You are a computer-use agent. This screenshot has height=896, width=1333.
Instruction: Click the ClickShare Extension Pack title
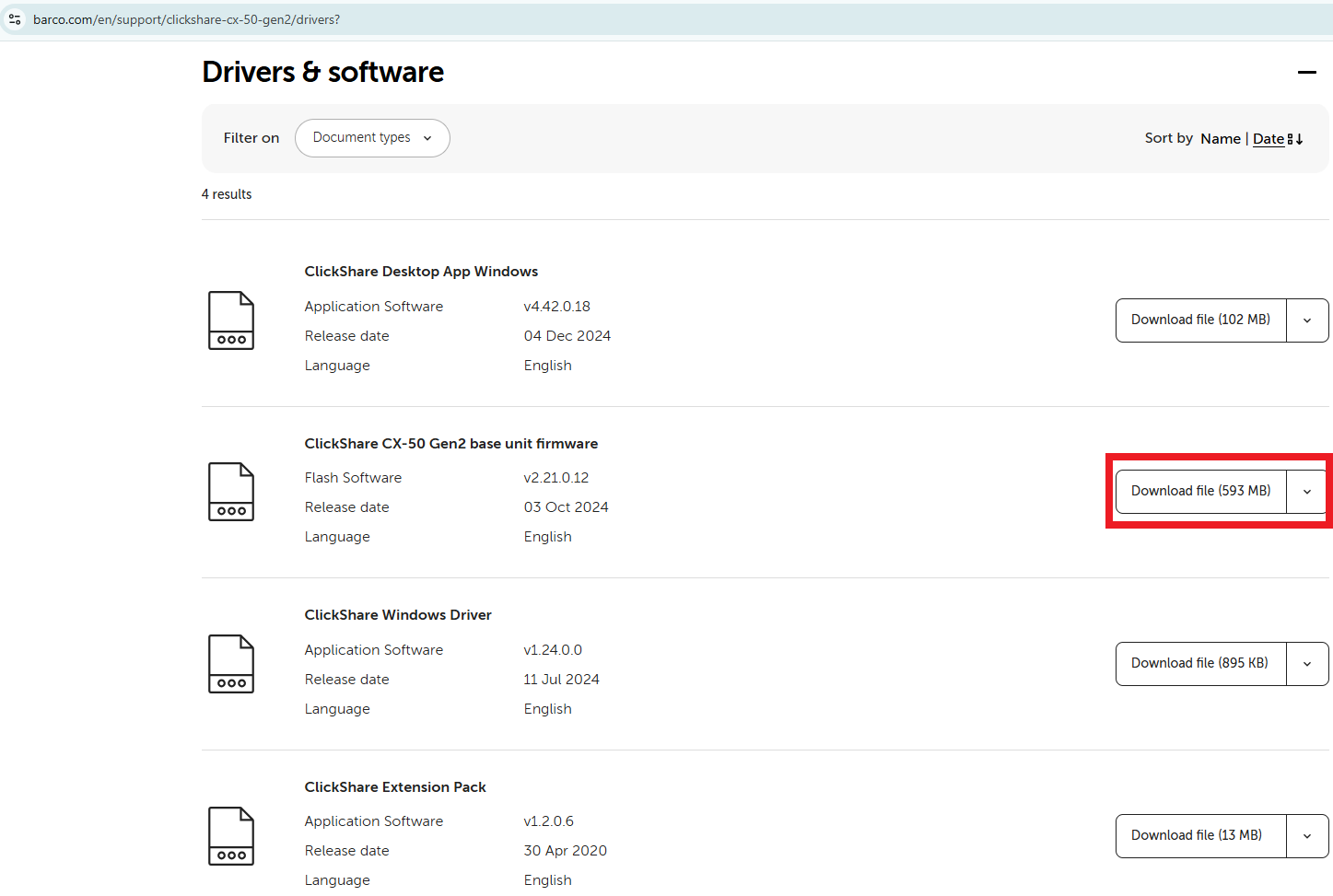point(395,787)
